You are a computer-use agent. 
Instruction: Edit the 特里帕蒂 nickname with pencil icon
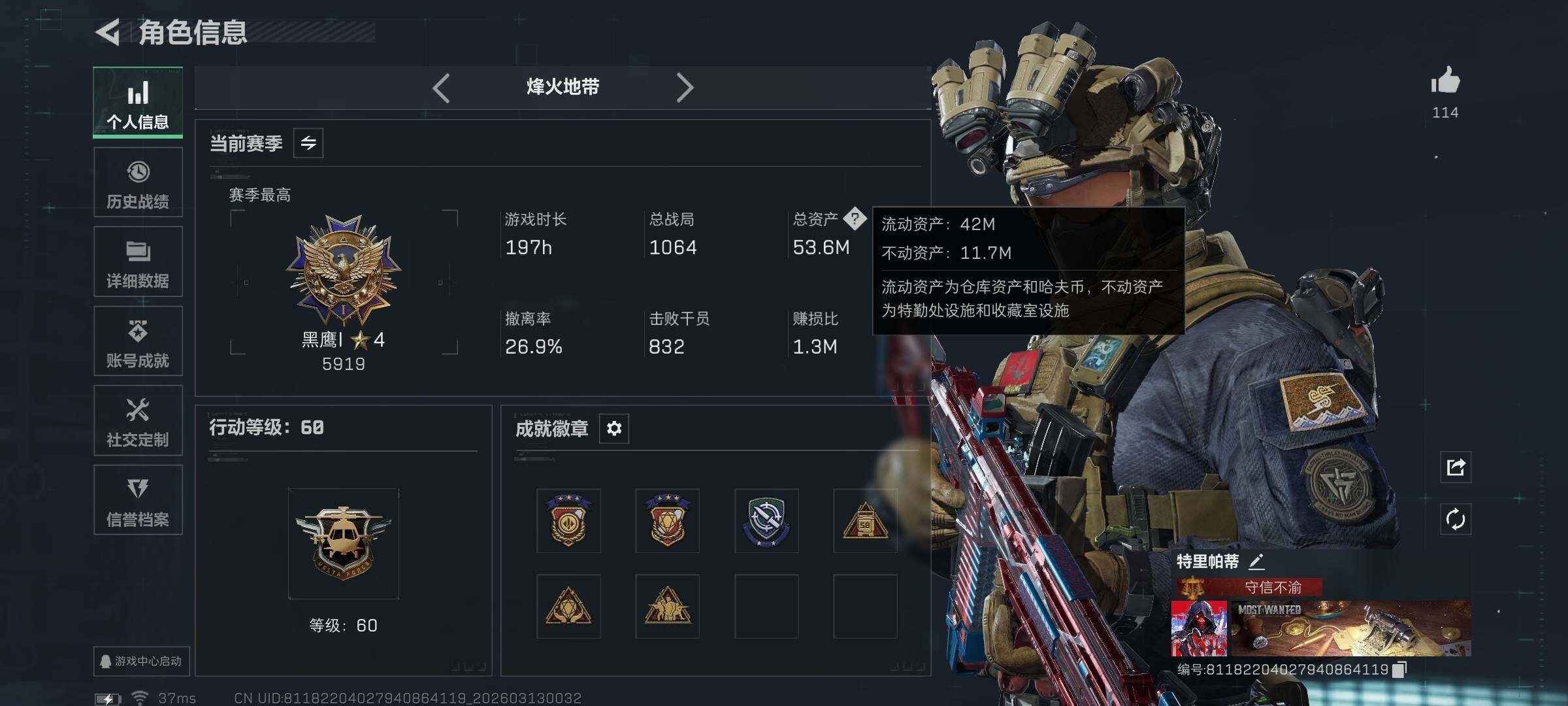1257,561
